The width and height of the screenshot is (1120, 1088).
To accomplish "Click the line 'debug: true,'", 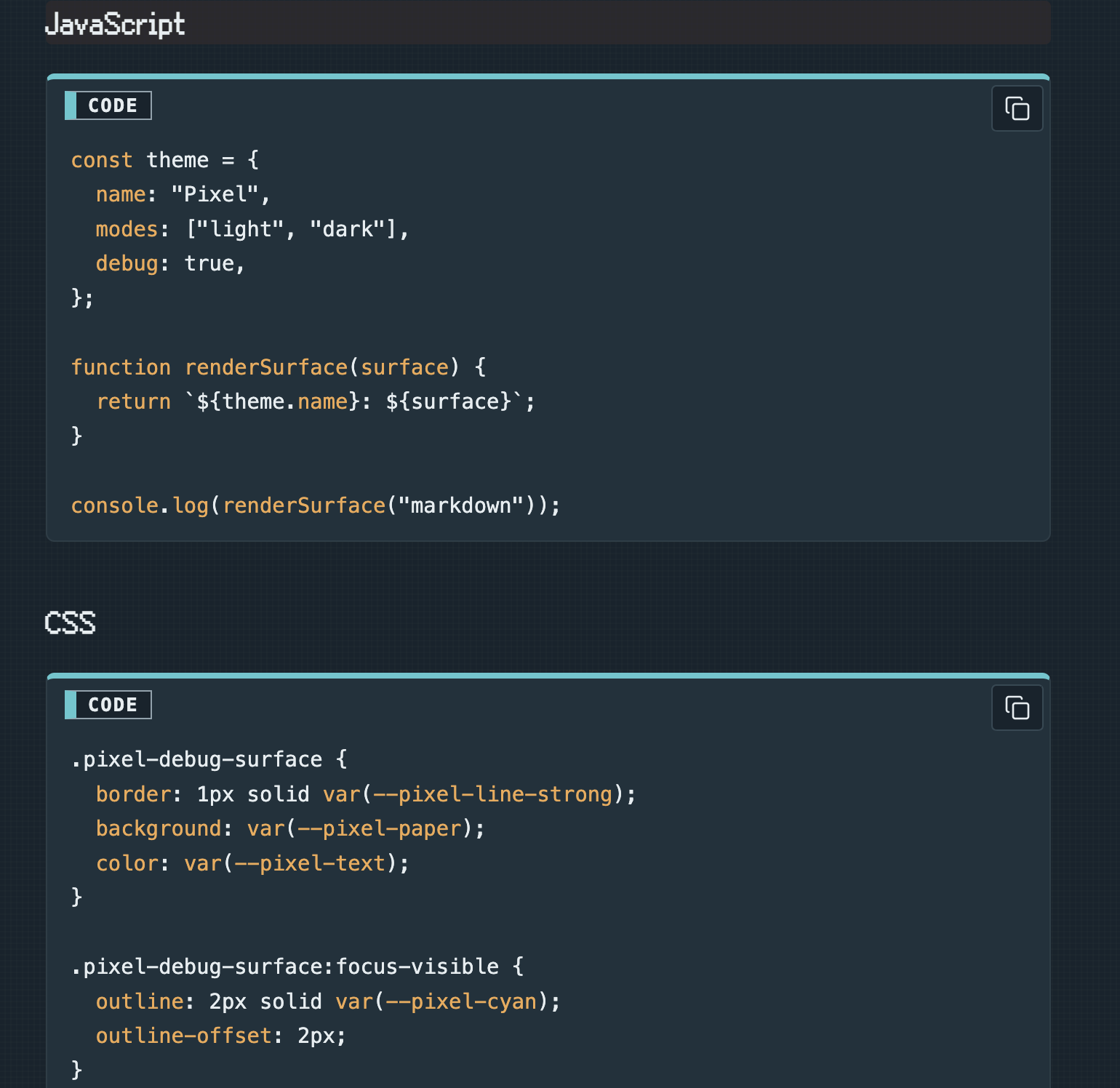I will (x=170, y=263).
